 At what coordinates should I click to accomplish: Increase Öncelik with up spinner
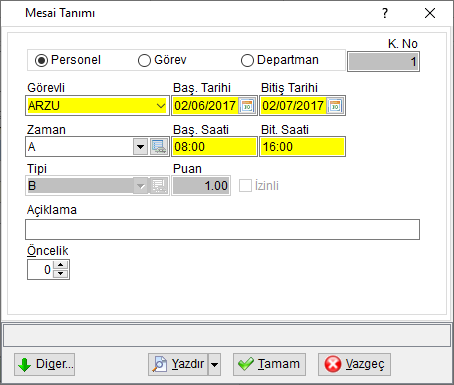pos(61,265)
